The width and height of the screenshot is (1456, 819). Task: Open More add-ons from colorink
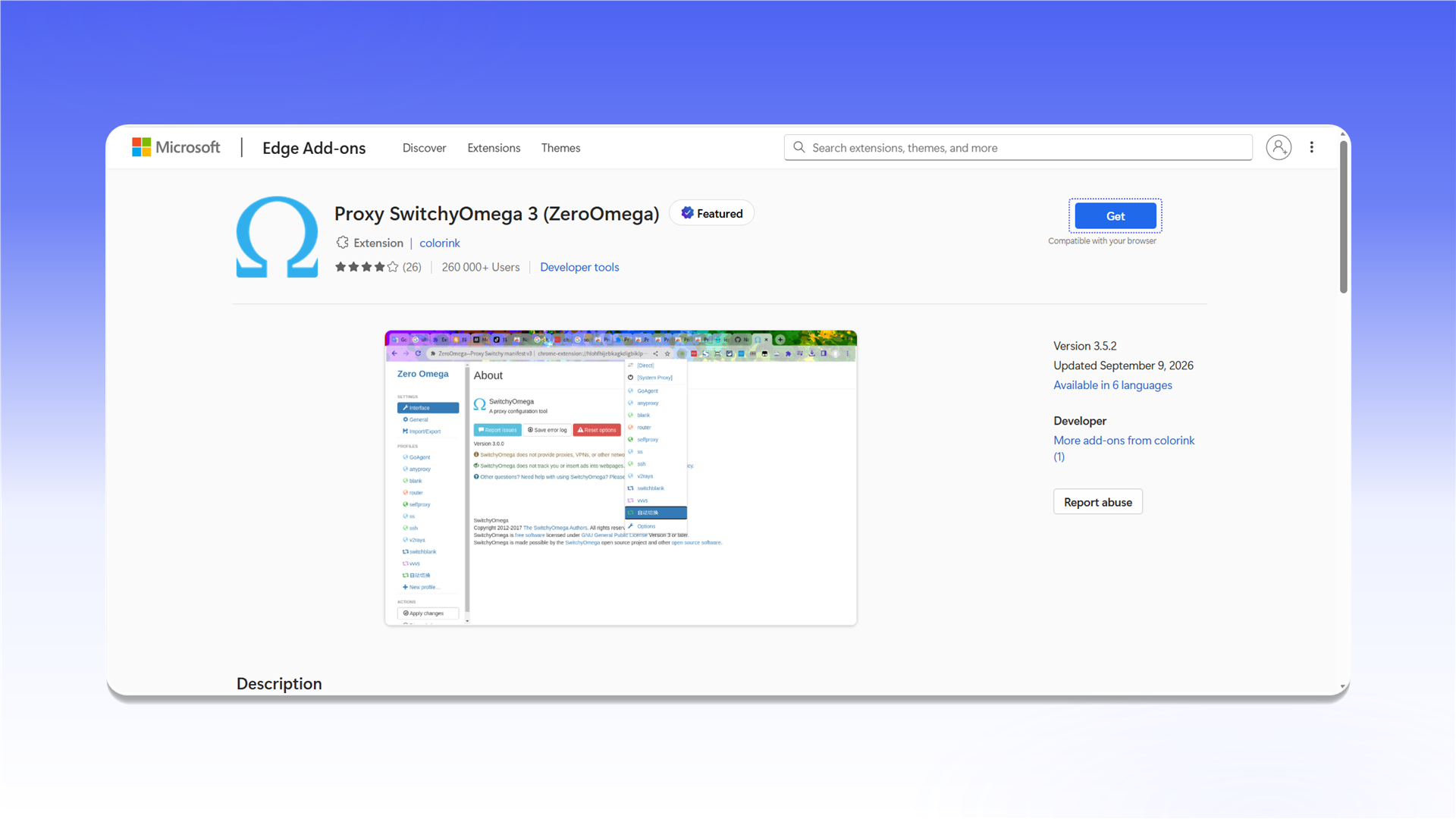pyautogui.click(x=1124, y=448)
